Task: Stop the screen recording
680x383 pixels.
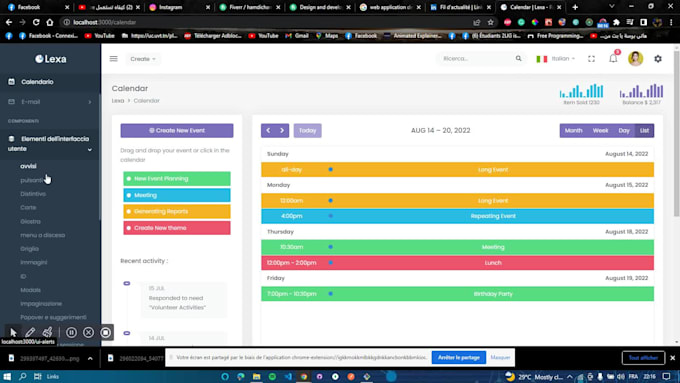Action: (105, 333)
